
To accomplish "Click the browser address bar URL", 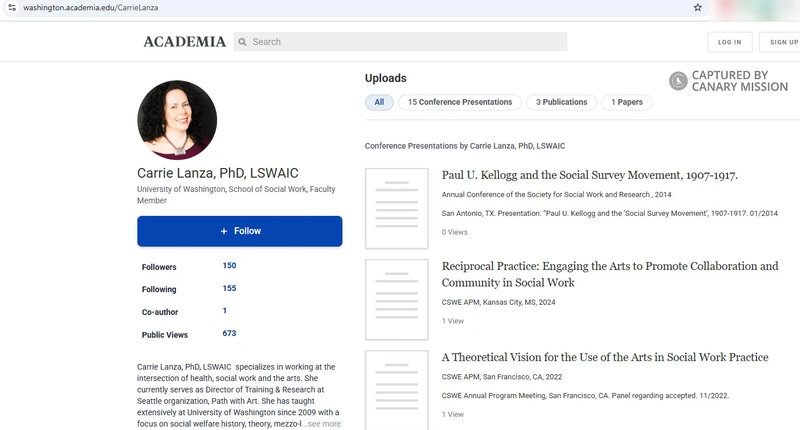I will pos(90,8).
